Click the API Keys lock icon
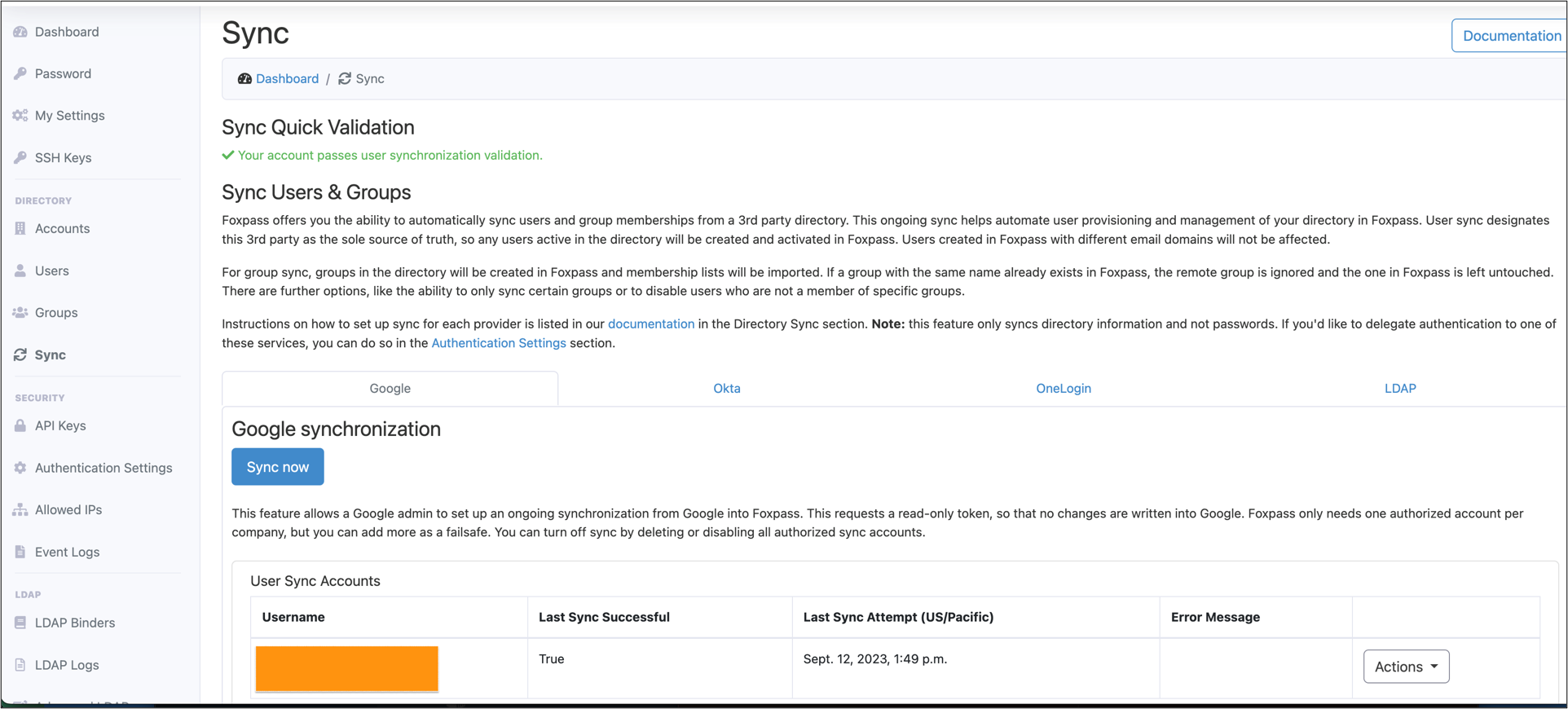Image resolution: width=1568 pixels, height=709 pixels. coord(20,425)
